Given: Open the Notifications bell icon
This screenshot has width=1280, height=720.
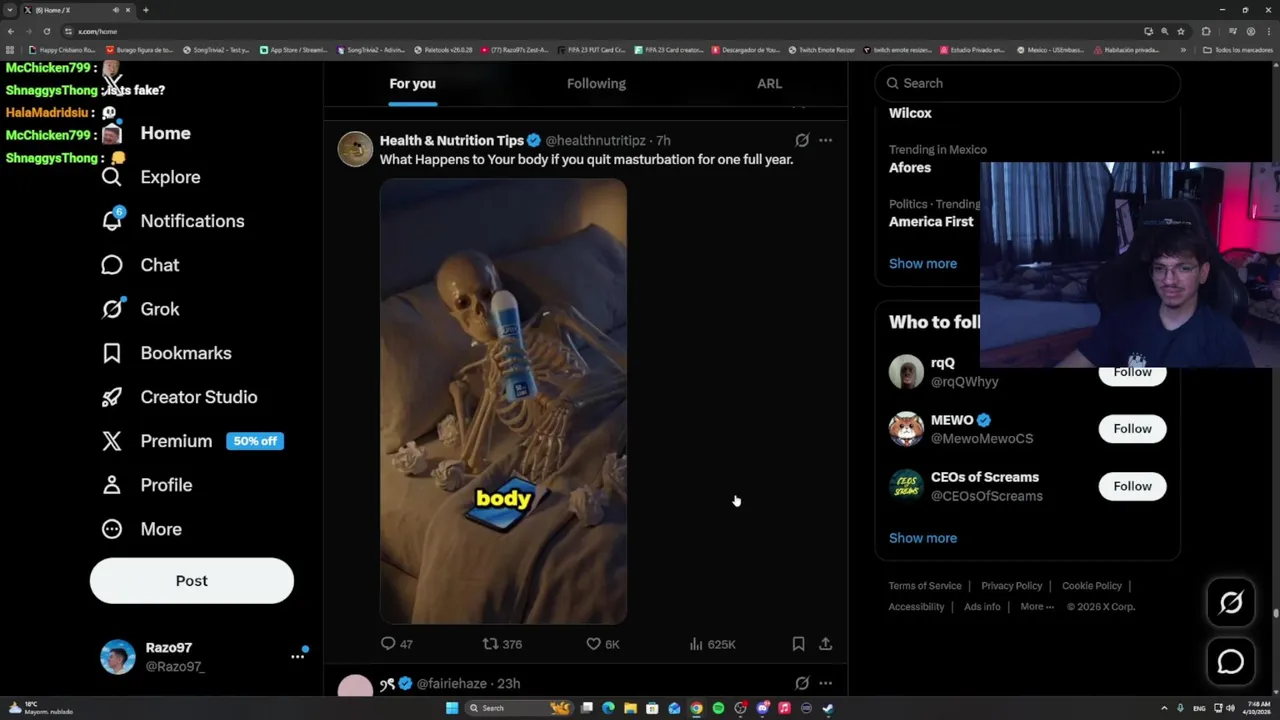Looking at the screenshot, I should click(112, 221).
